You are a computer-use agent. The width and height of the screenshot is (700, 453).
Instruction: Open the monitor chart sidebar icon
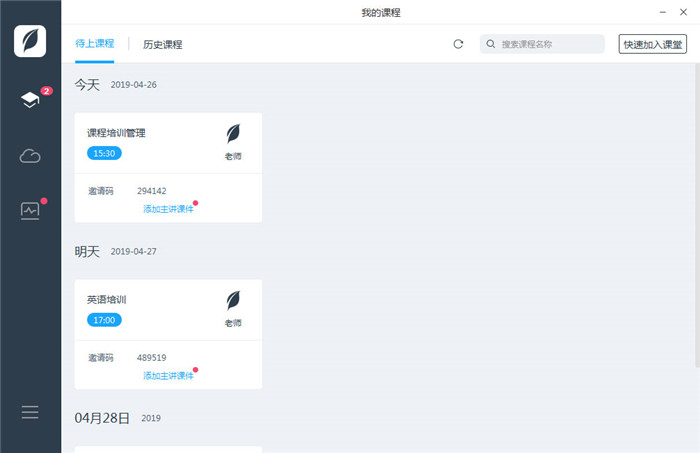coord(30,210)
